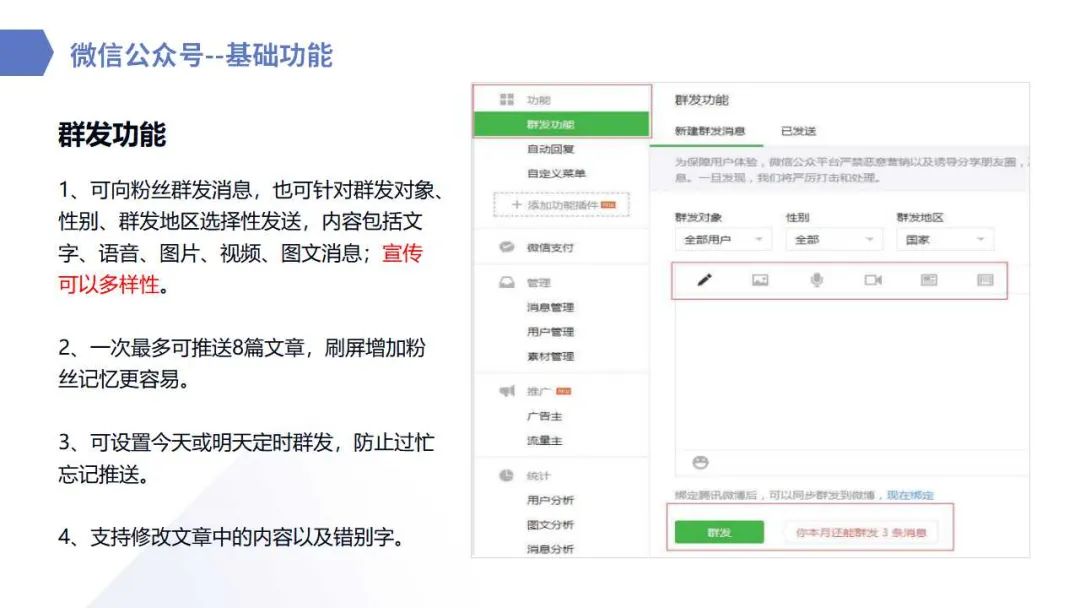Viewport: 1080px width, 608px height.
Task: Click the slide title 微信公众号--基础功能
Action: pos(201,55)
